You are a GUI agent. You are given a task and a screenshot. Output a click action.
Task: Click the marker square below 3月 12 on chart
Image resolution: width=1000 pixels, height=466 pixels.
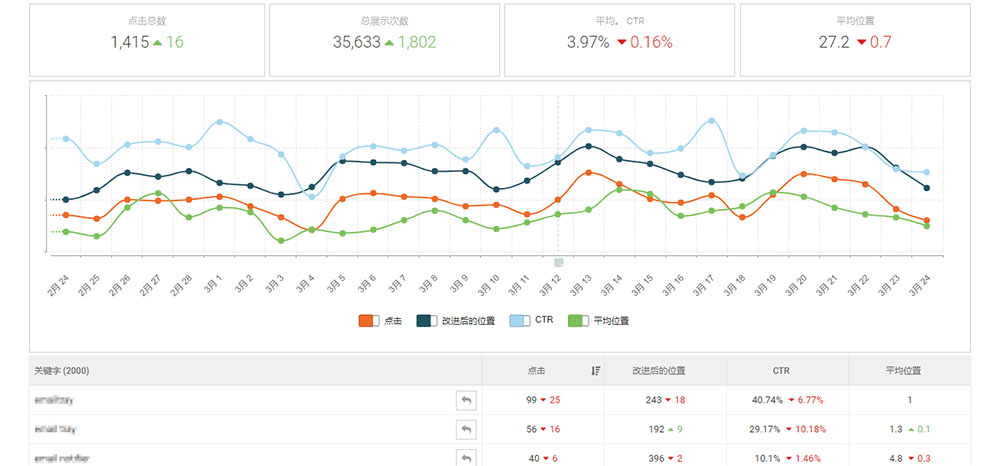click(x=558, y=262)
